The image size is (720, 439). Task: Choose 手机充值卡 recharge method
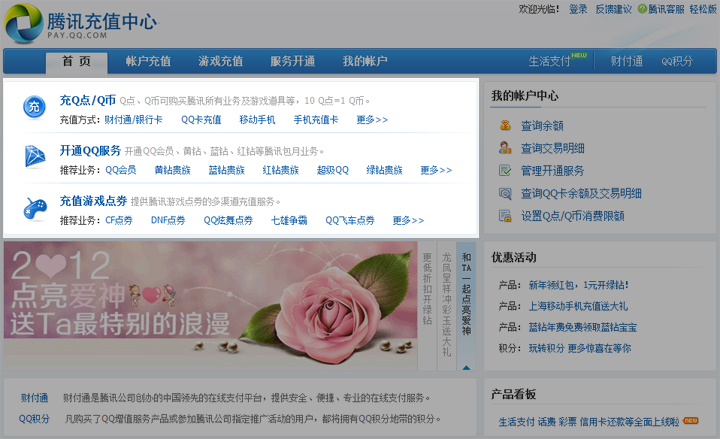pyautogui.click(x=316, y=120)
